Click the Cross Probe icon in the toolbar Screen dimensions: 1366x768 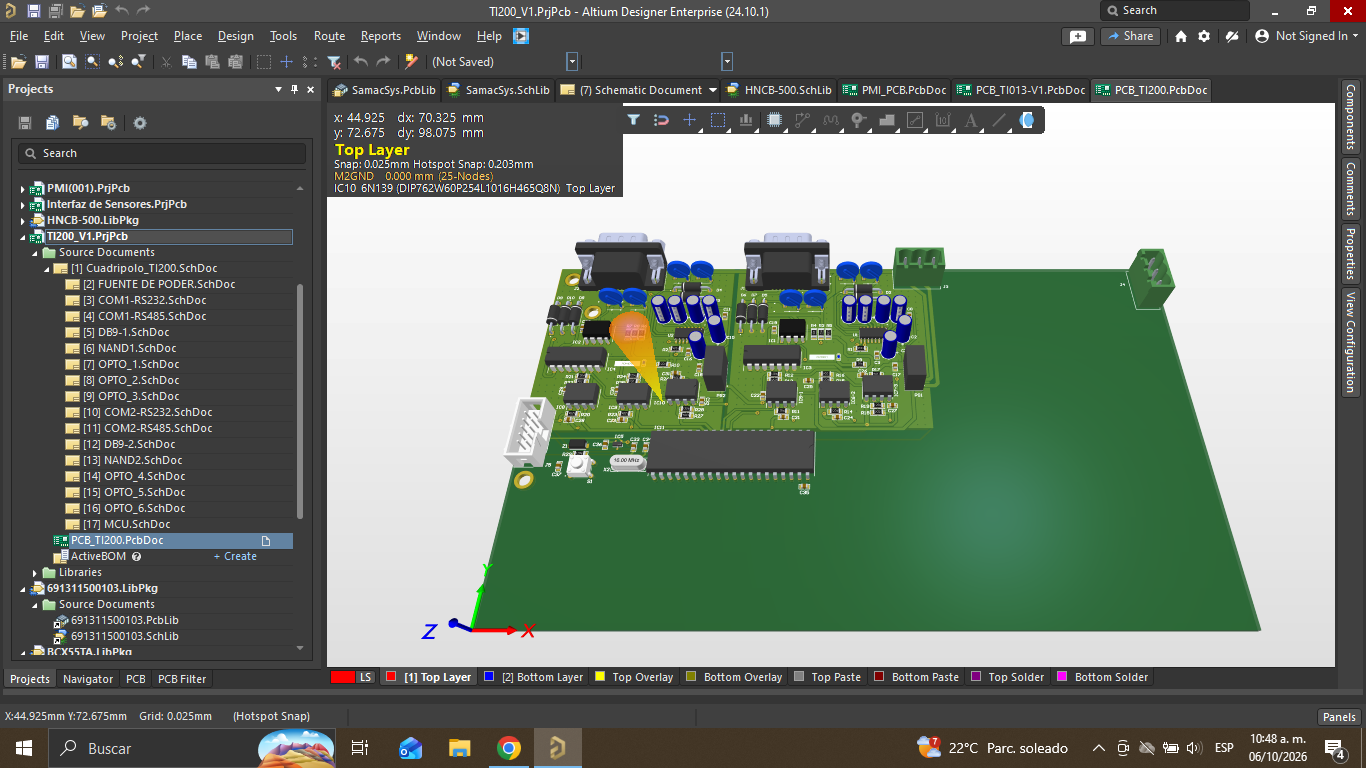pyautogui.click(x=410, y=62)
